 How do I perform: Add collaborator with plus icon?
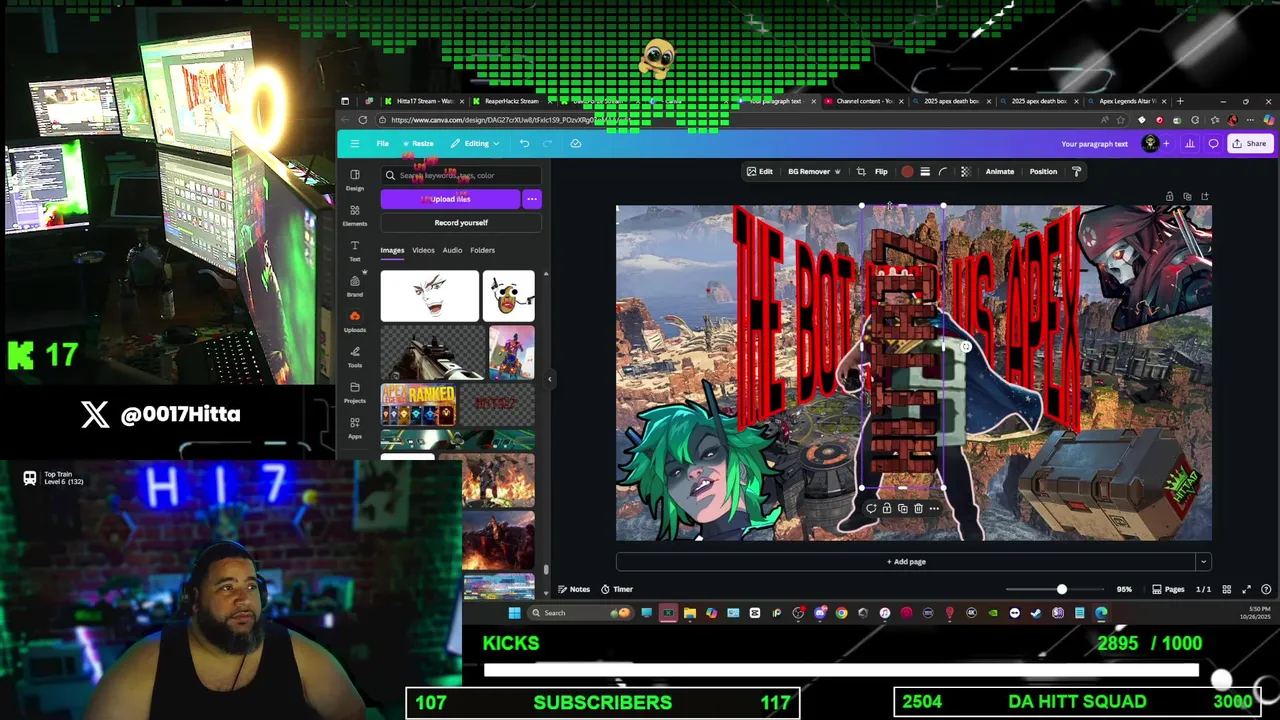click(x=1166, y=143)
